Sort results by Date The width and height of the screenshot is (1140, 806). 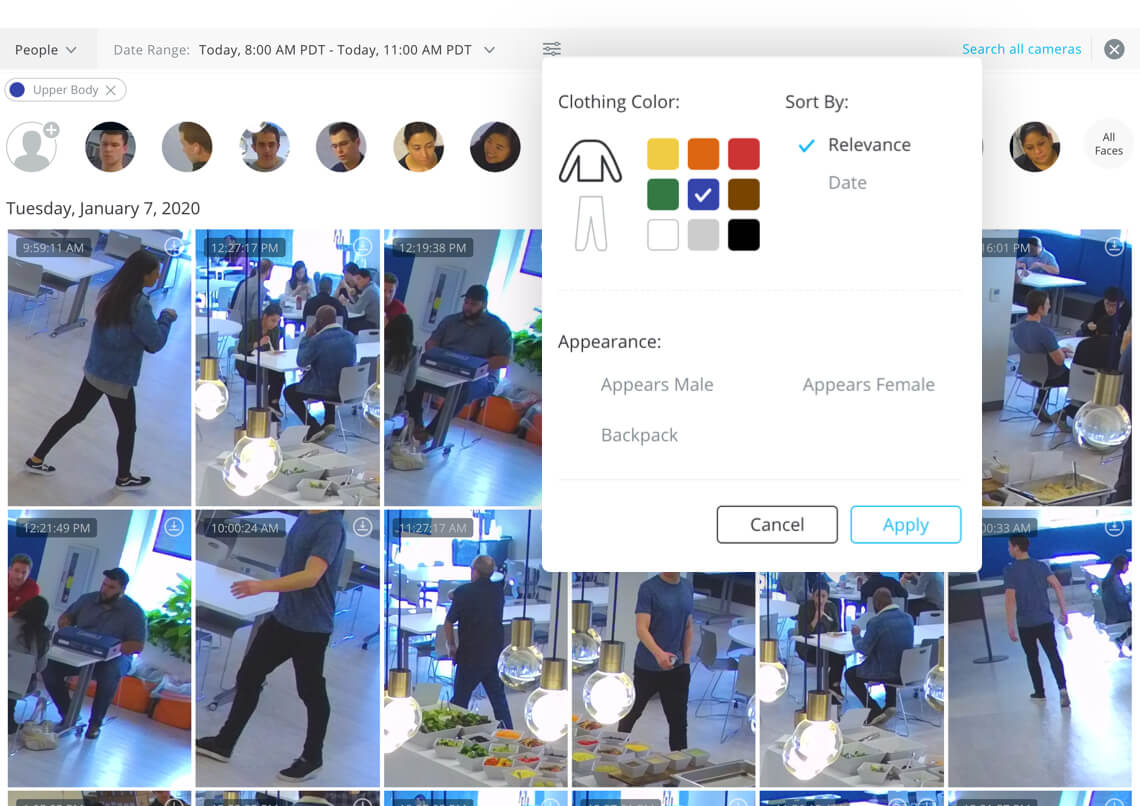847,183
